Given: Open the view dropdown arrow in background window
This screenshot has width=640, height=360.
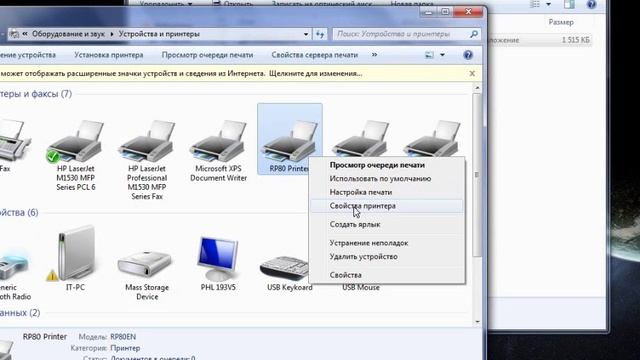Looking at the screenshot, I should (x=548, y=4).
